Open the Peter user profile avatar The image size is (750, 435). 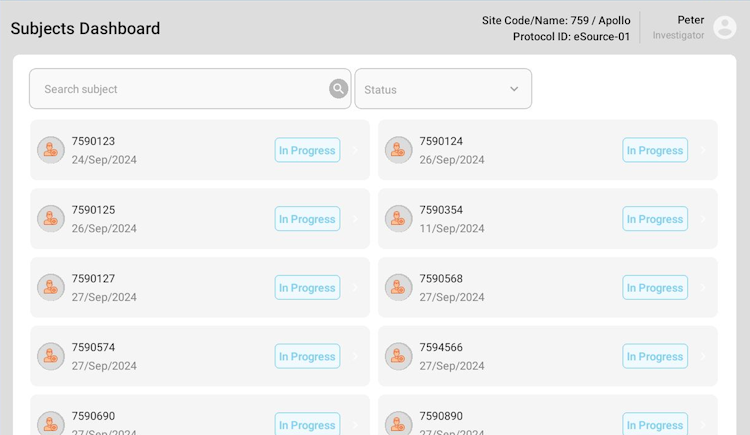[x=725, y=27]
